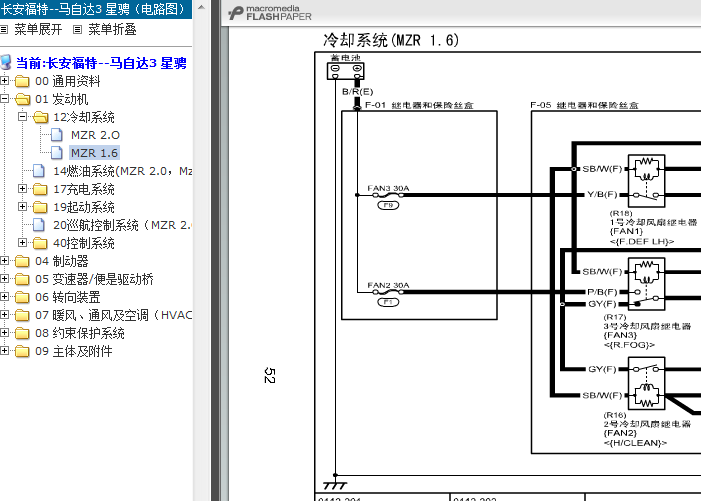Expand the 17充电系统 folder node

(x=22, y=189)
